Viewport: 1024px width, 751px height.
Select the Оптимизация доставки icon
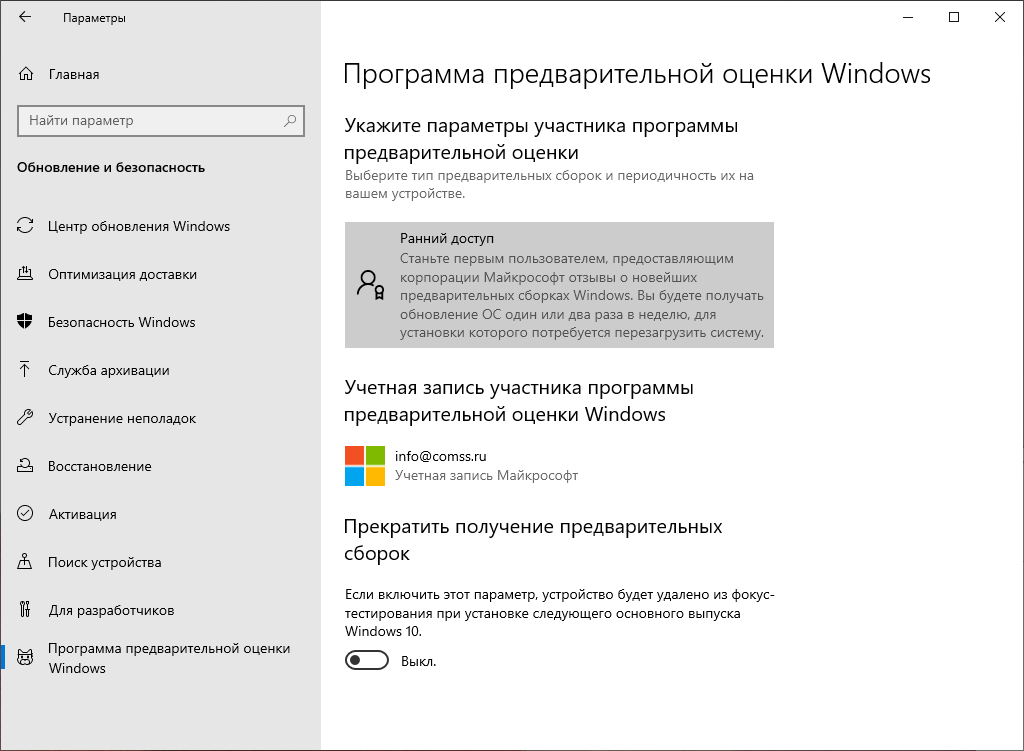[x=25, y=274]
